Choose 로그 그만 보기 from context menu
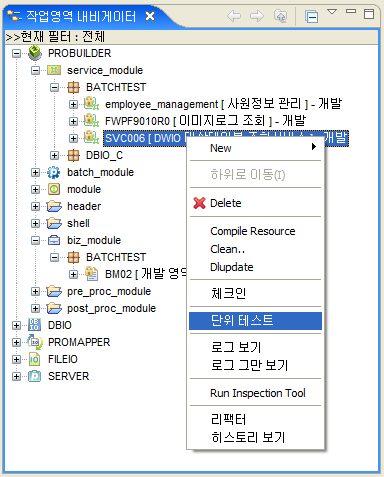The height and width of the screenshot is (477, 384). tap(255, 365)
